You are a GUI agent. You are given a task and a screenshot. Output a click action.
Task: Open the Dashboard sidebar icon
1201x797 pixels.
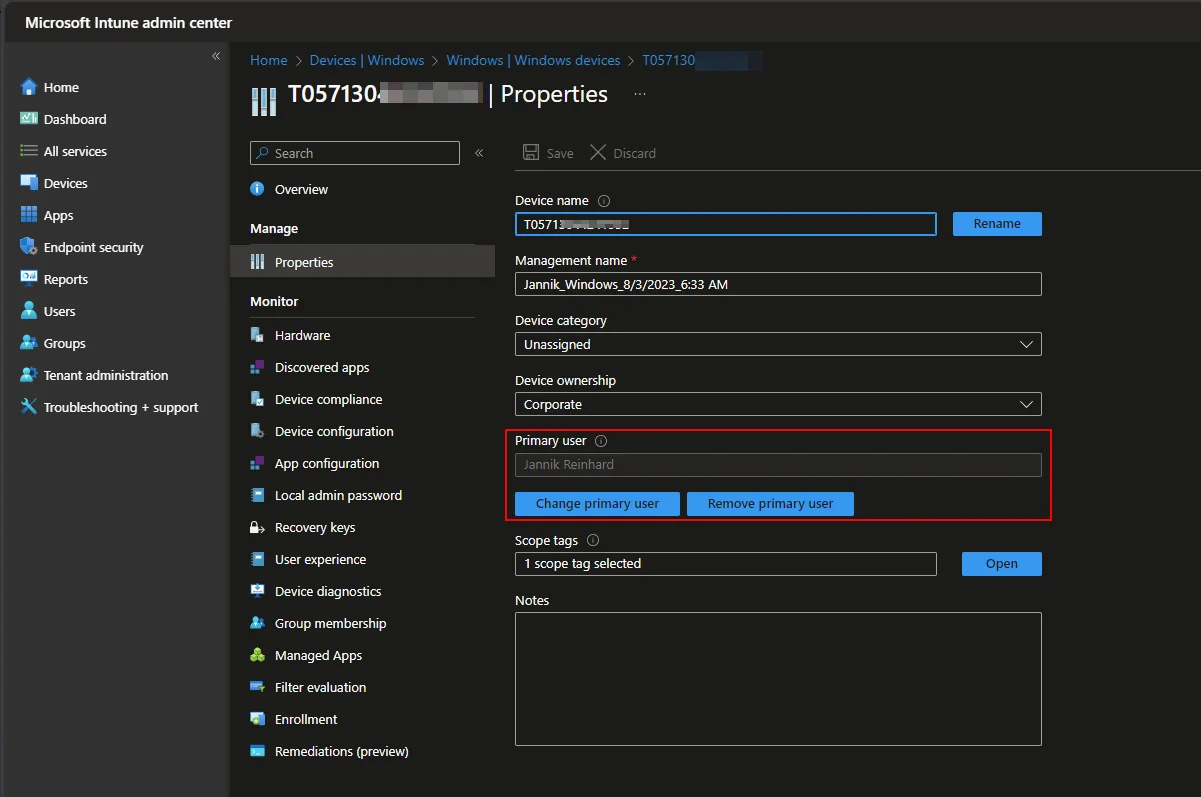pos(28,119)
